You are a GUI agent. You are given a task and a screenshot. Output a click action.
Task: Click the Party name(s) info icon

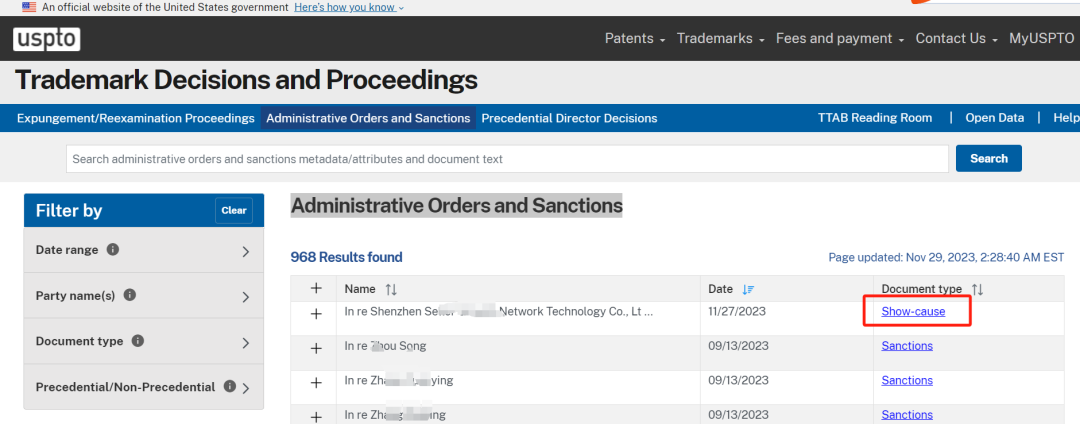[x=129, y=295]
